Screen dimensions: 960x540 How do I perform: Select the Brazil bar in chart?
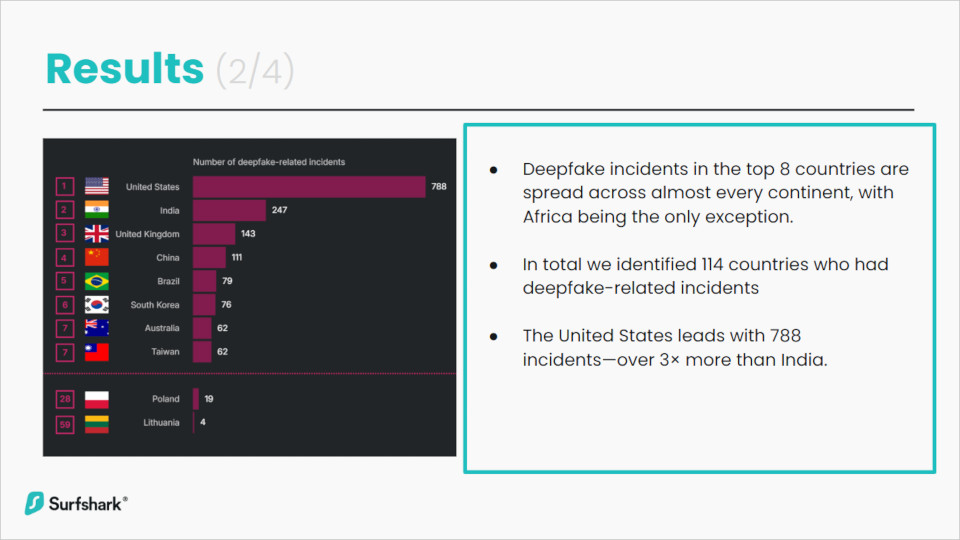204,281
